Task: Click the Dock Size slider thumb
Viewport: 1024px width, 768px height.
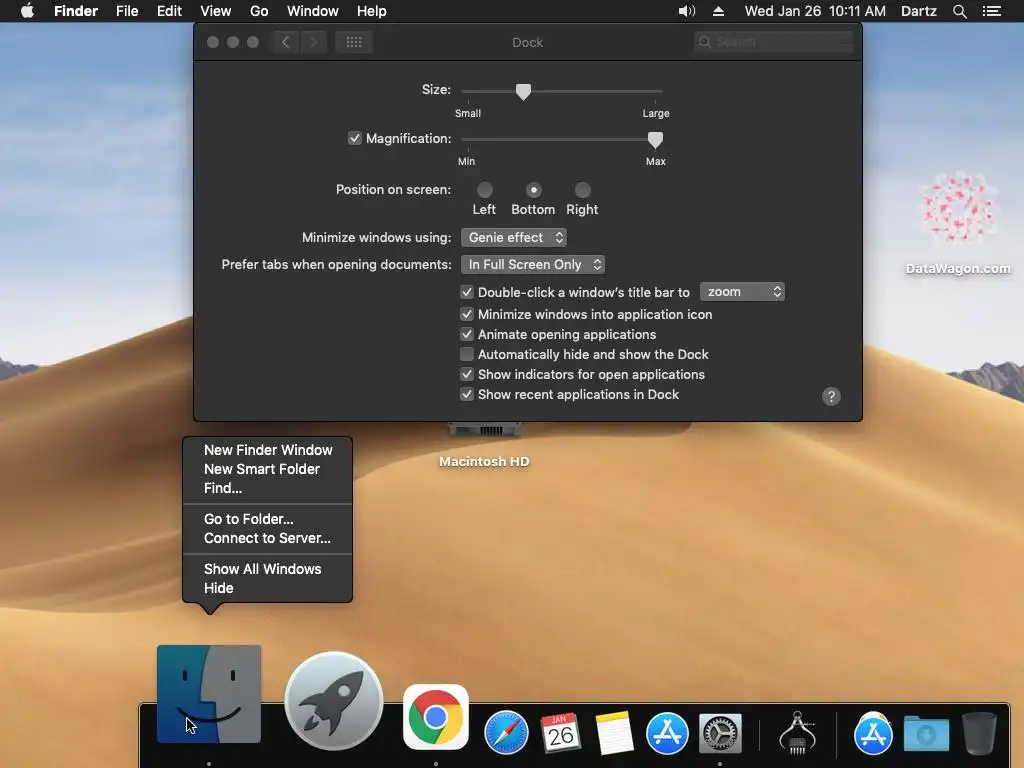Action: pyautogui.click(x=523, y=91)
